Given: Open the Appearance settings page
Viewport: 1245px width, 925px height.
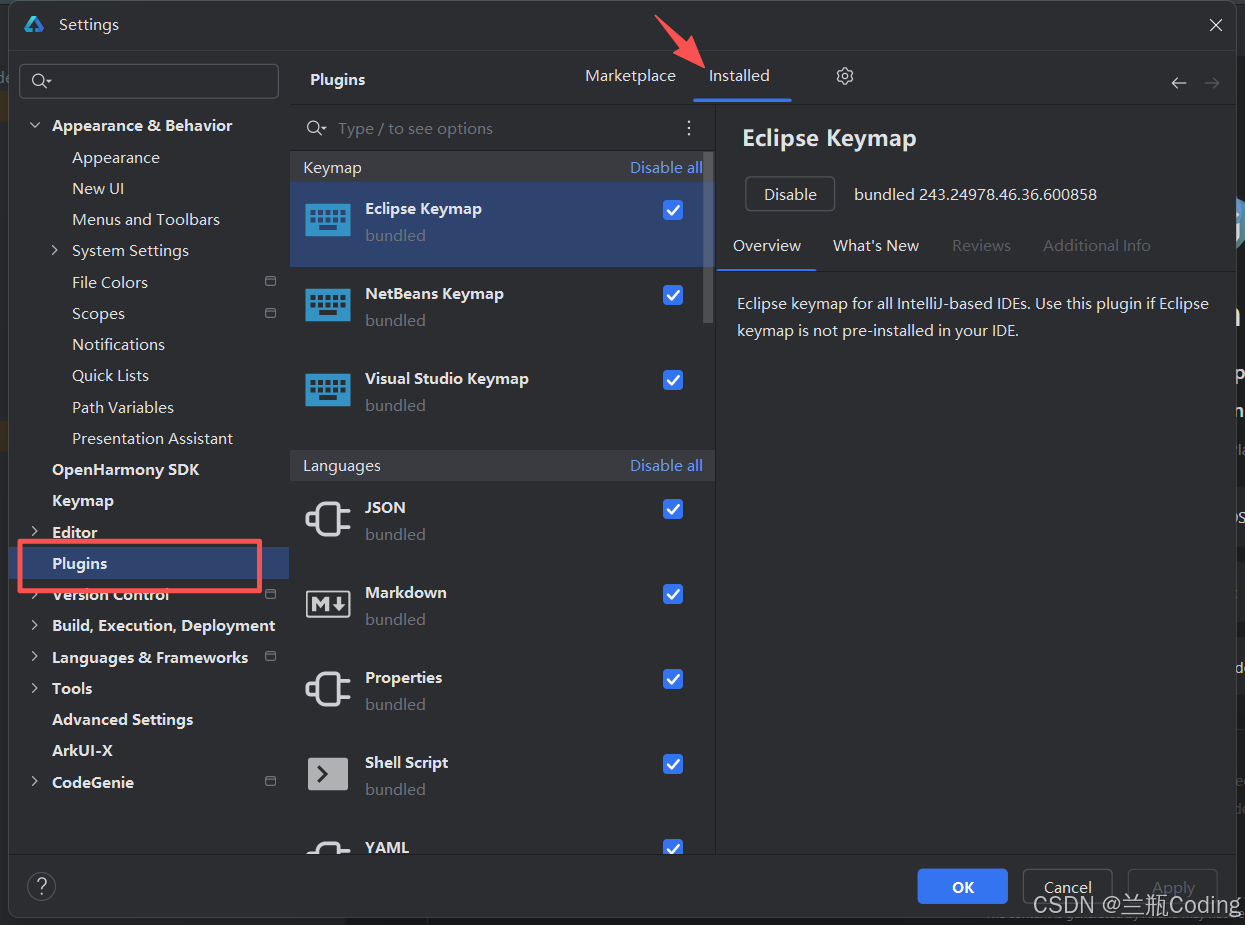Looking at the screenshot, I should 116,157.
